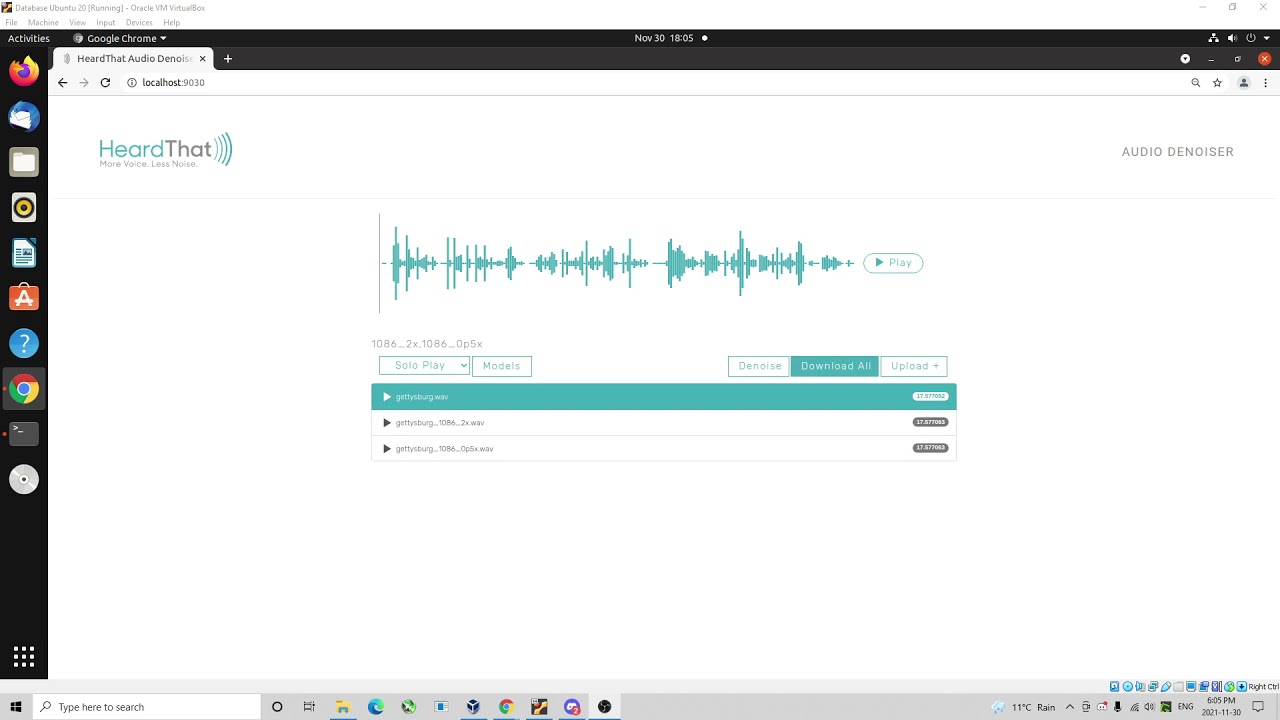Open the Models button

coord(501,366)
